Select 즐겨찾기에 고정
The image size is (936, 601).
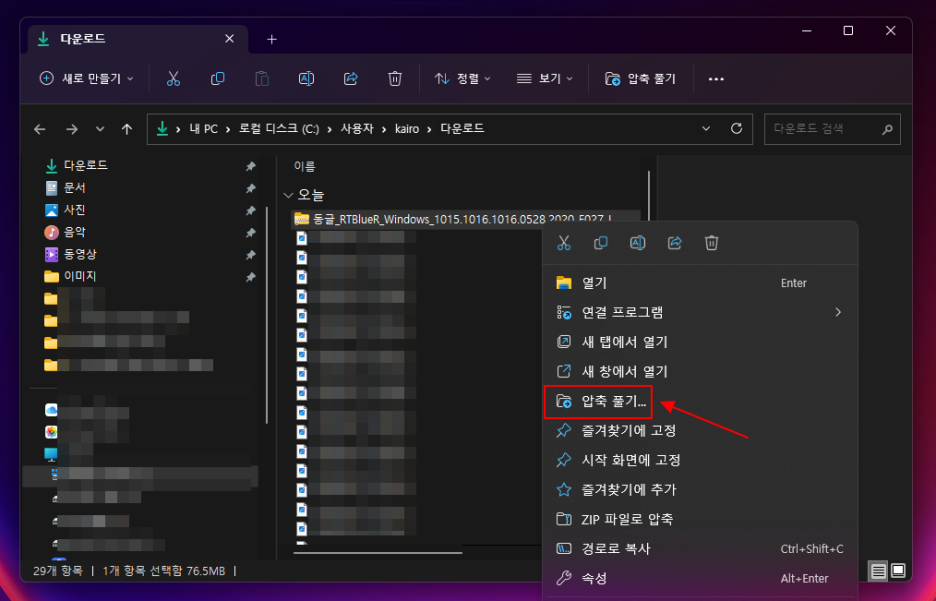(x=700, y=430)
